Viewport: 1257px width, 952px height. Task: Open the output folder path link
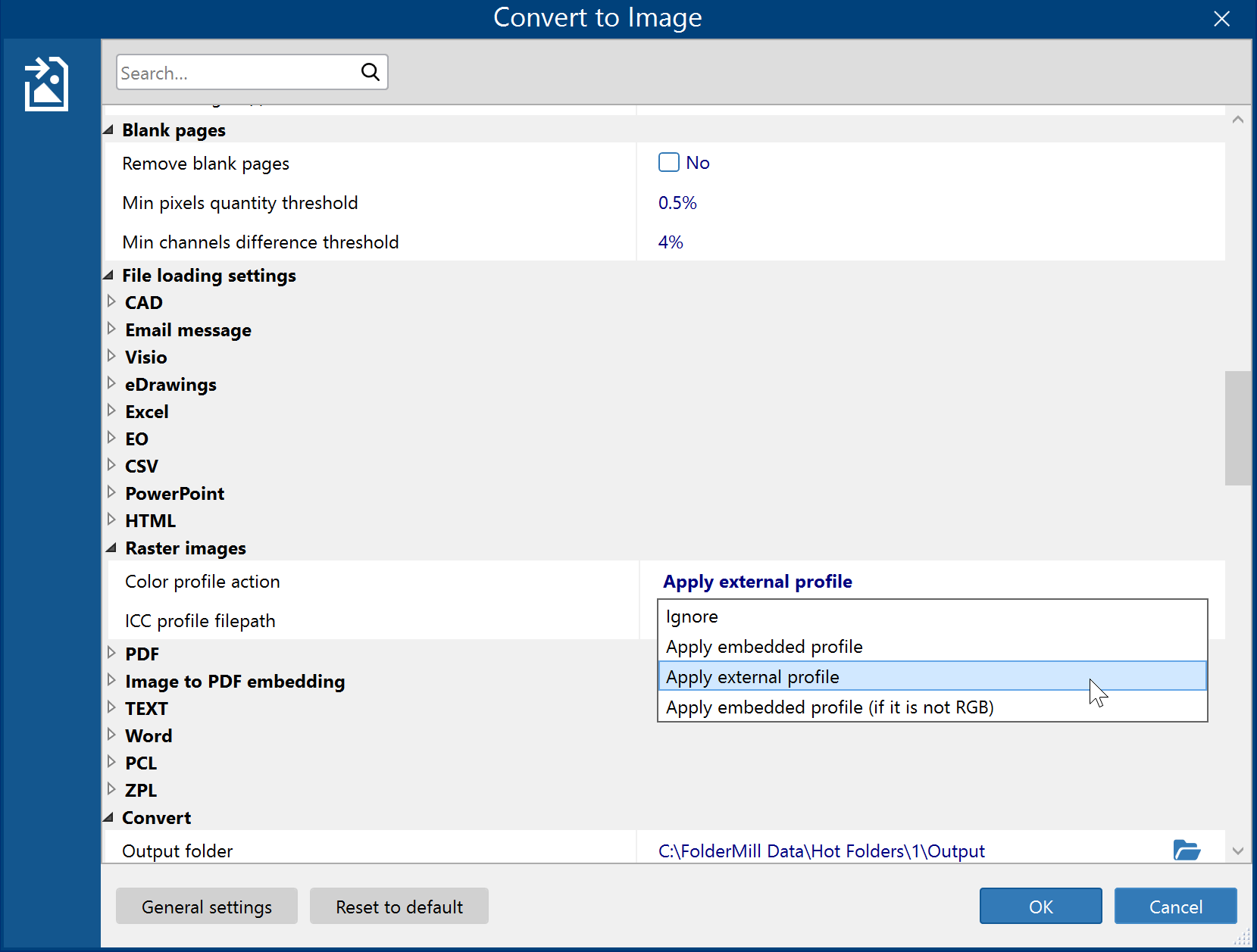[x=821, y=851]
